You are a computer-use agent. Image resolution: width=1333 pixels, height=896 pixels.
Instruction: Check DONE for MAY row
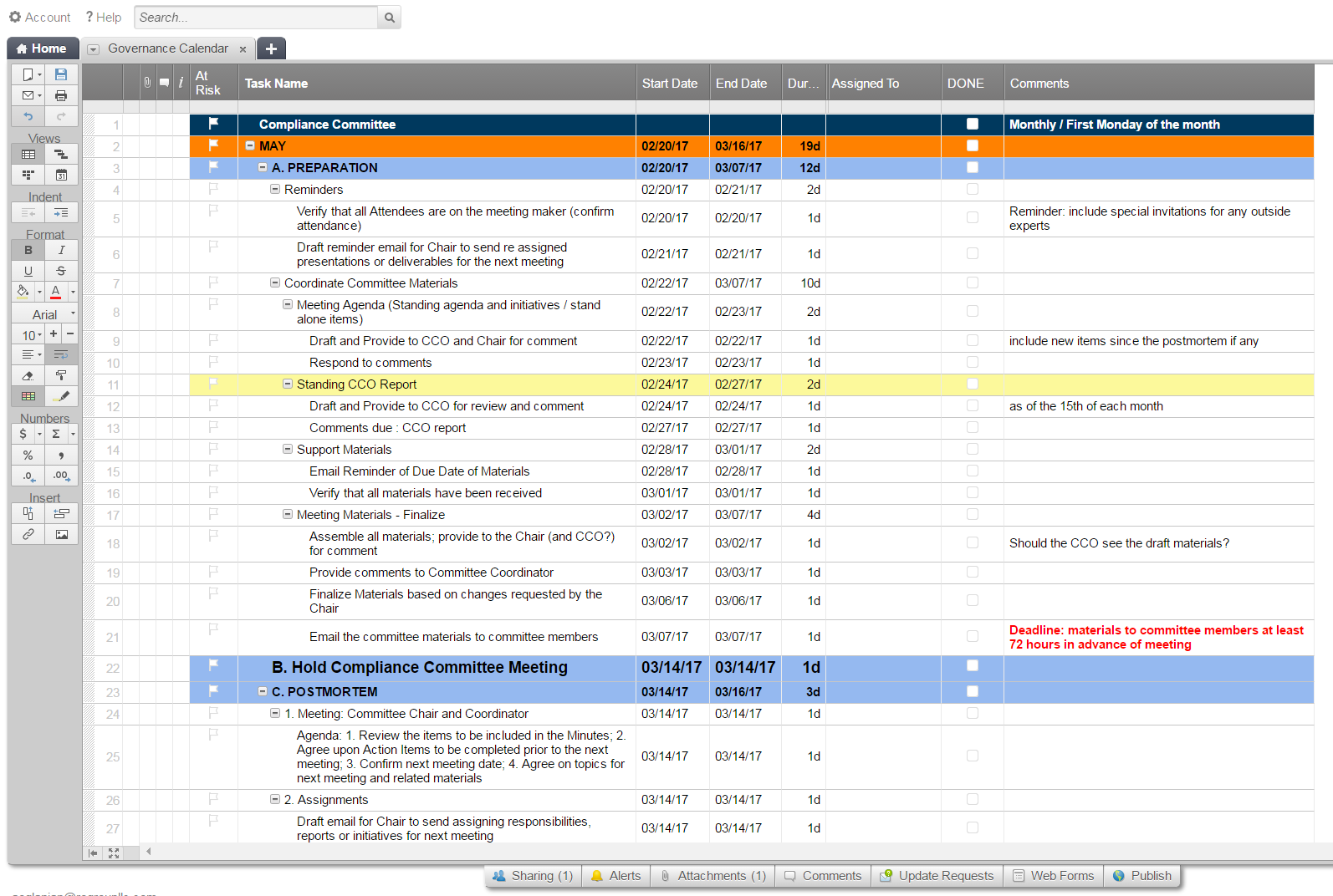coord(972,145)
